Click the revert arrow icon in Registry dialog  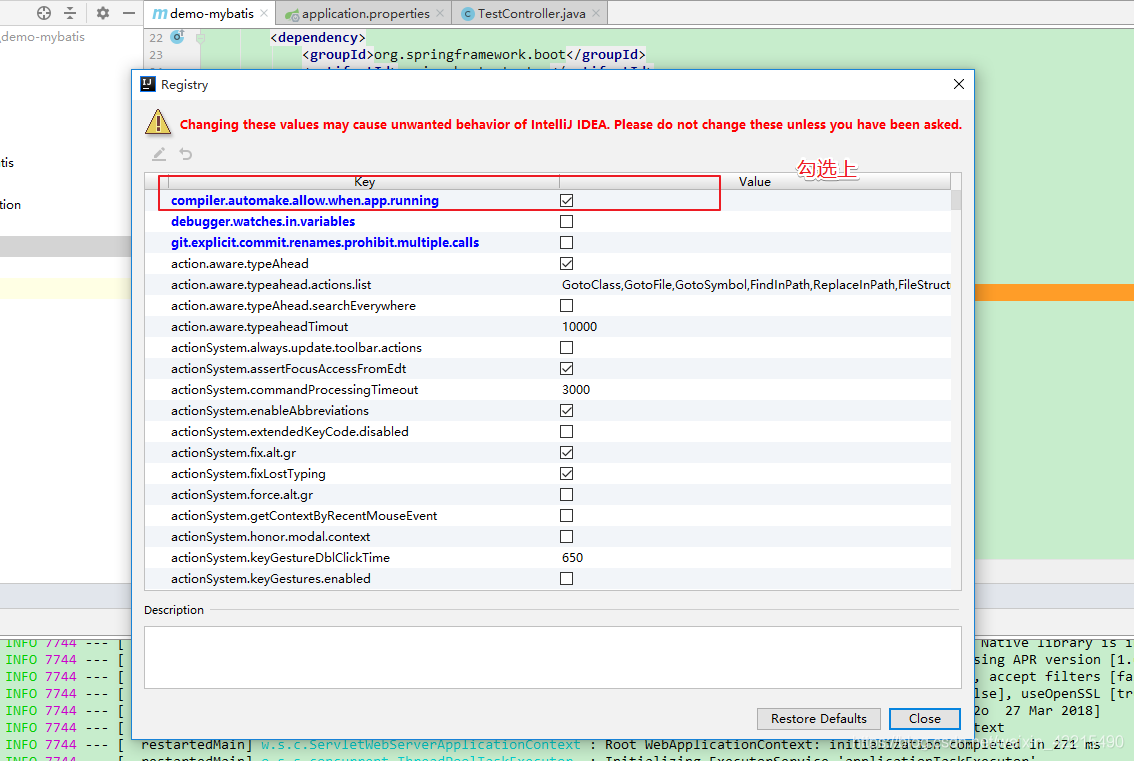[x=185, y=154]
